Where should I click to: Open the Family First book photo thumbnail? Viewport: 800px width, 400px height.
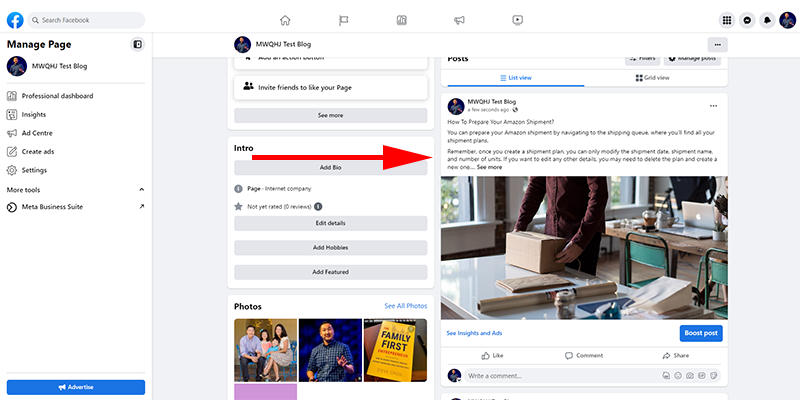(395, 351)
